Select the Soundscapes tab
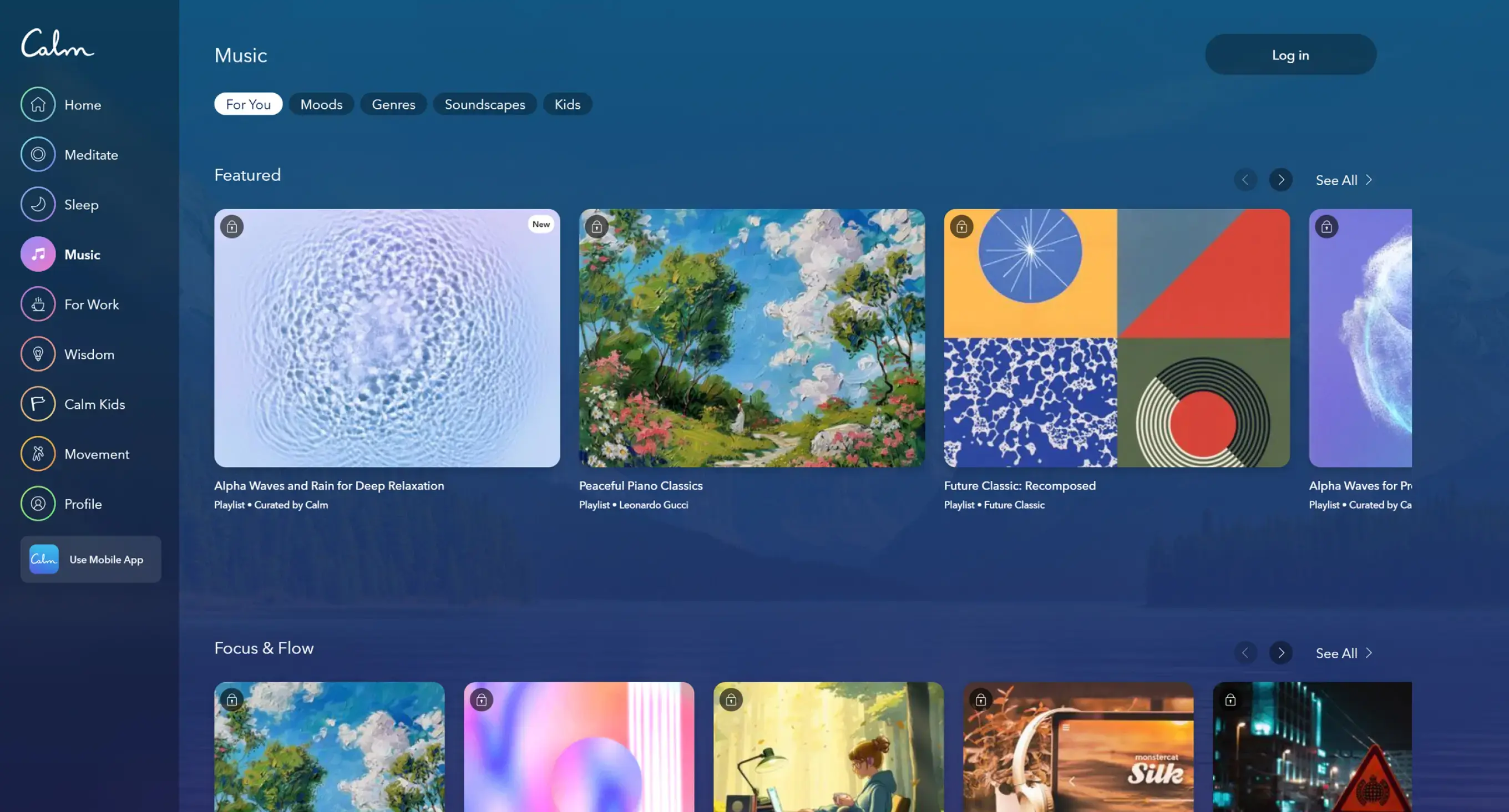The width and height of the screenshot is (1509, 812). [x=484, y=104]
